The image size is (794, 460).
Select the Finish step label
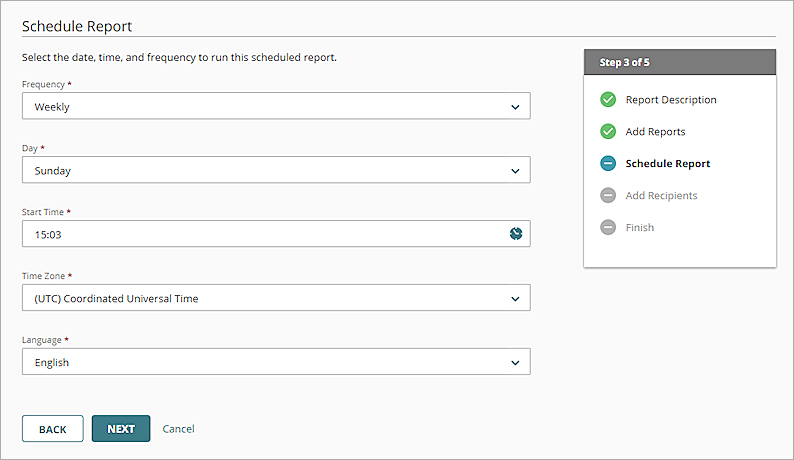(640, 228)
